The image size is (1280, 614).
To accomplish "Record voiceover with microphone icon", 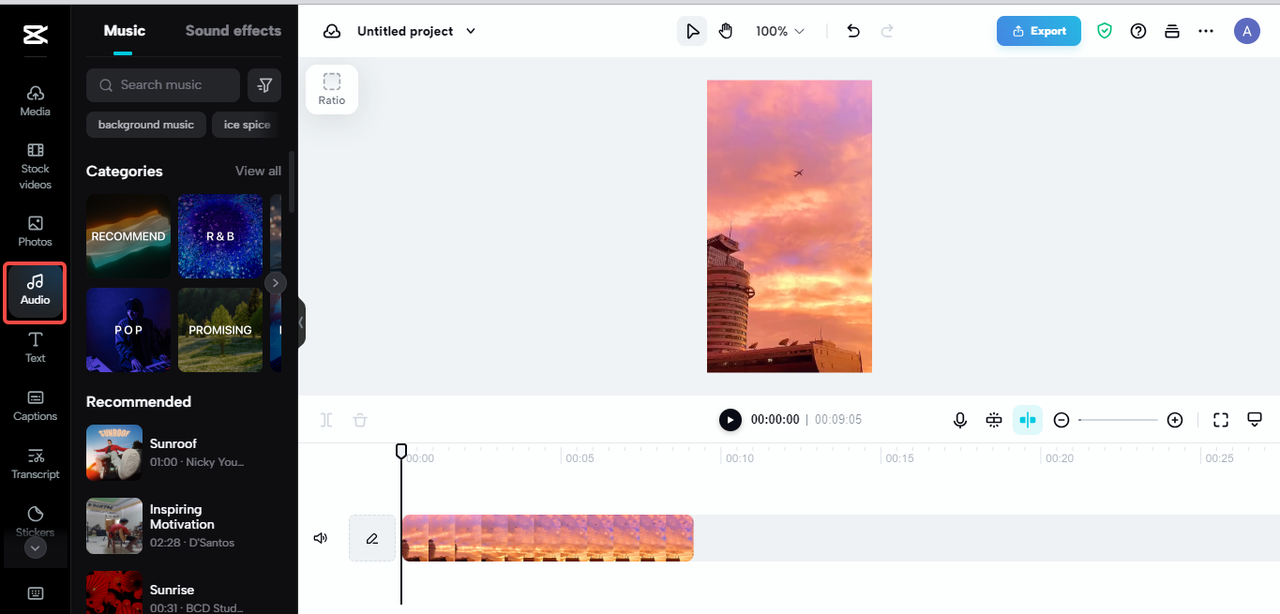I will click(960, 420).
